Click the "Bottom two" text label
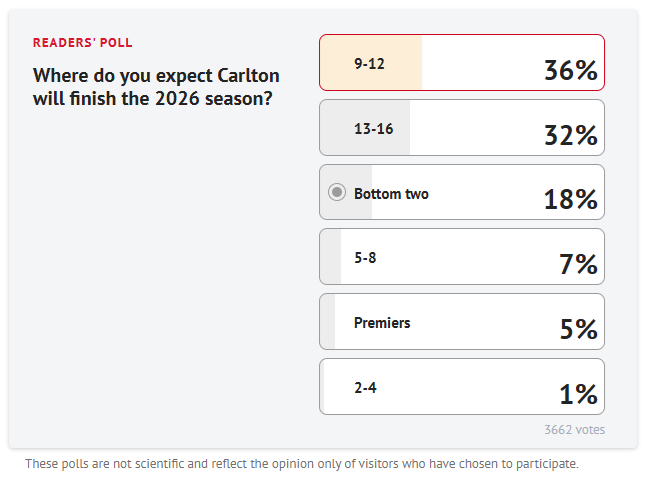 click(391, 193)
